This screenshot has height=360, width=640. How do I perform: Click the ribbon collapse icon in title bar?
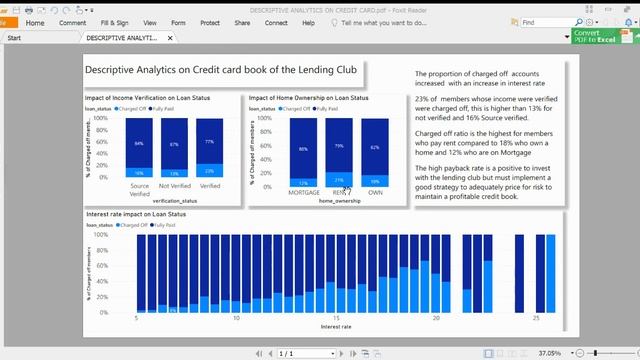608,9
